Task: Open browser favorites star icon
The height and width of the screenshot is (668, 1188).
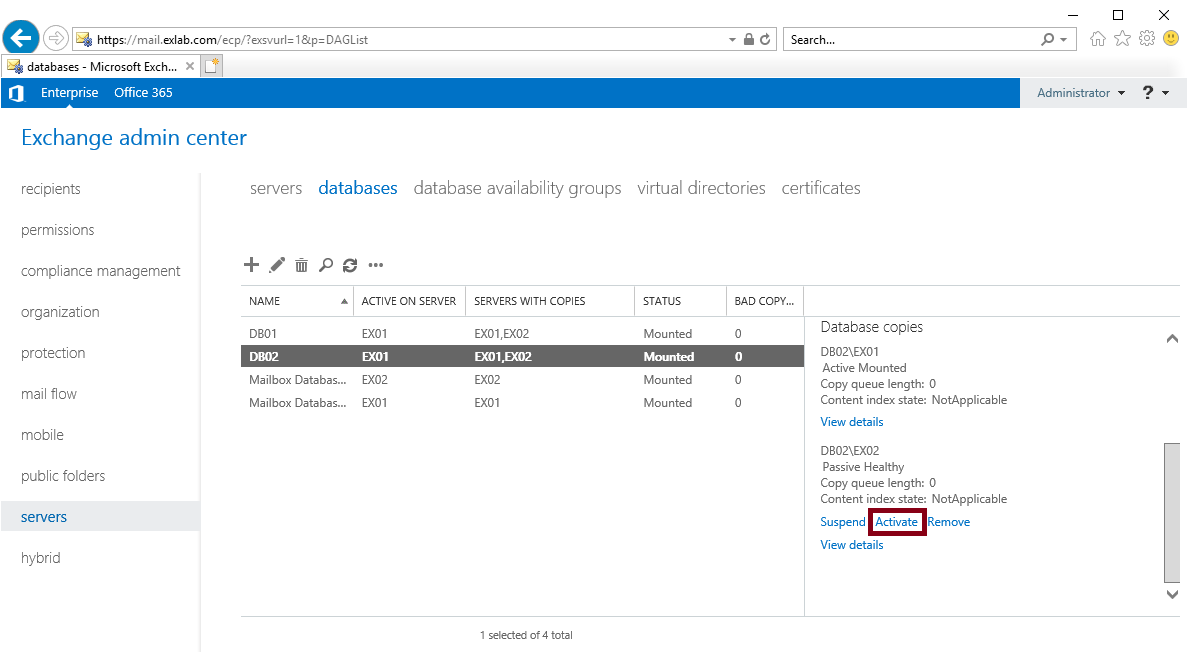Action: click(1122, 39)
